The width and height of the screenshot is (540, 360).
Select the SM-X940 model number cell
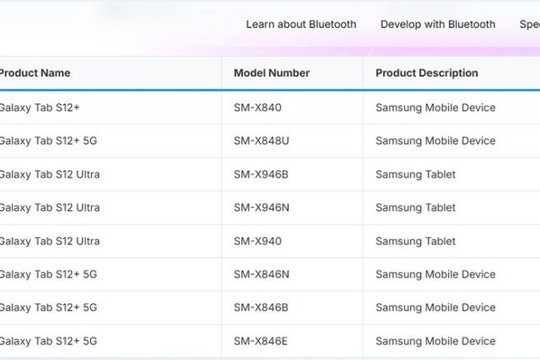258,241
